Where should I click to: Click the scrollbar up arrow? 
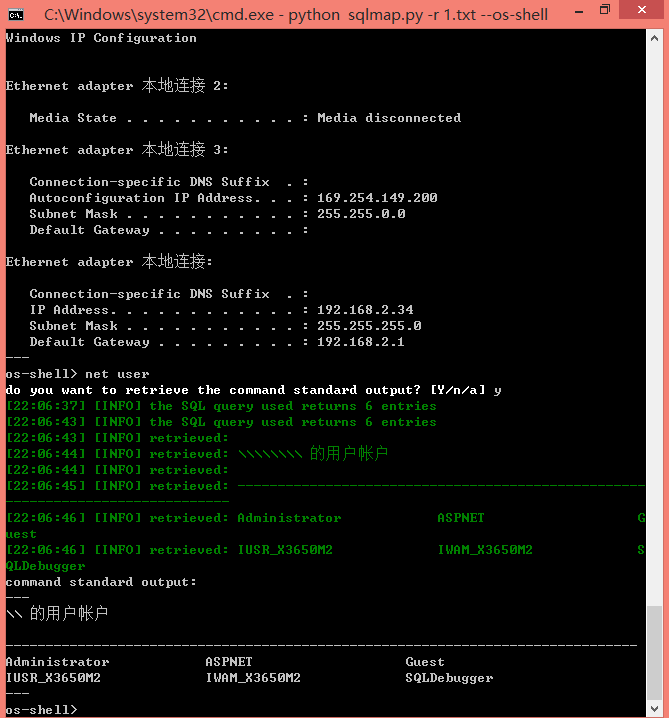[x=654, y=39]
